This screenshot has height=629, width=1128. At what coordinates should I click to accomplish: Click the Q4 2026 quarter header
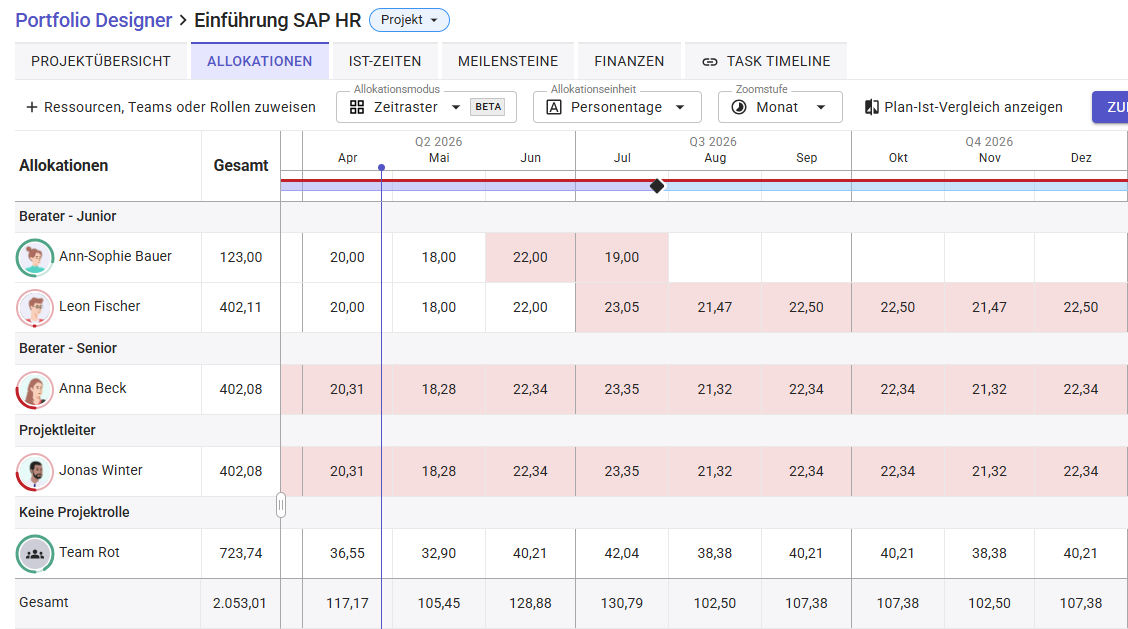coord(989,142)
